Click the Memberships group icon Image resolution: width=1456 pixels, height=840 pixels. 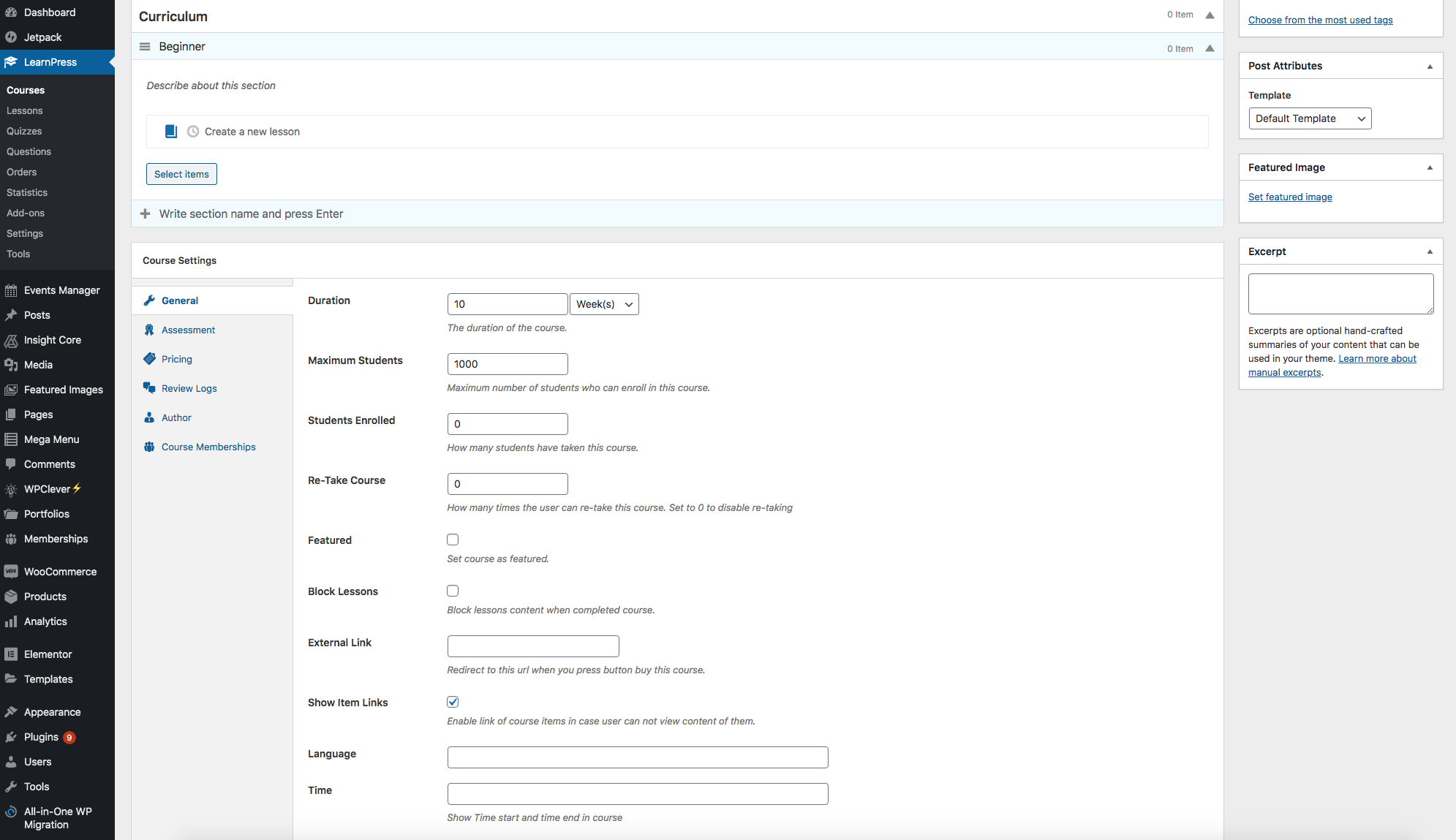pyautogui.click(x=11, y=539)
